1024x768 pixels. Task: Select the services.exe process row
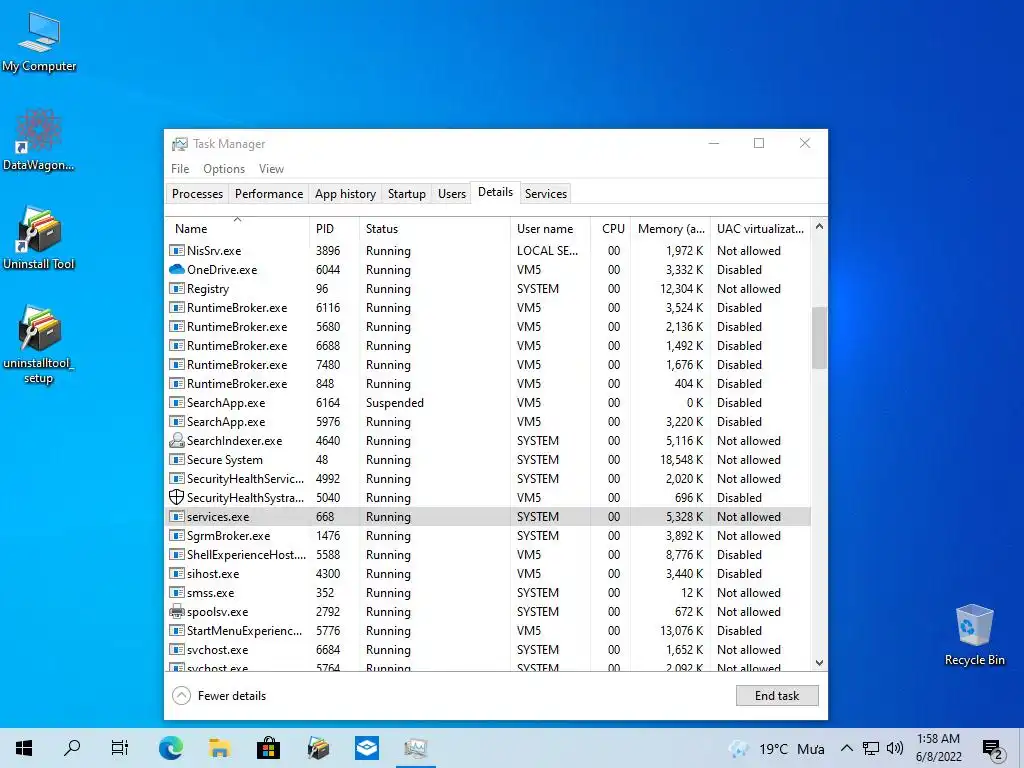pyautogui.click(x=488, y=517)
